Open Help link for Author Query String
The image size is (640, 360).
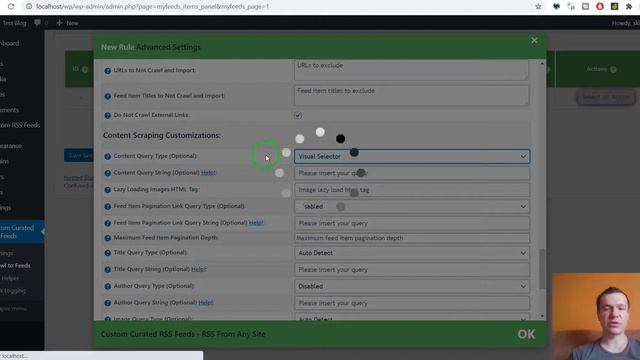[x=205, y=303]
